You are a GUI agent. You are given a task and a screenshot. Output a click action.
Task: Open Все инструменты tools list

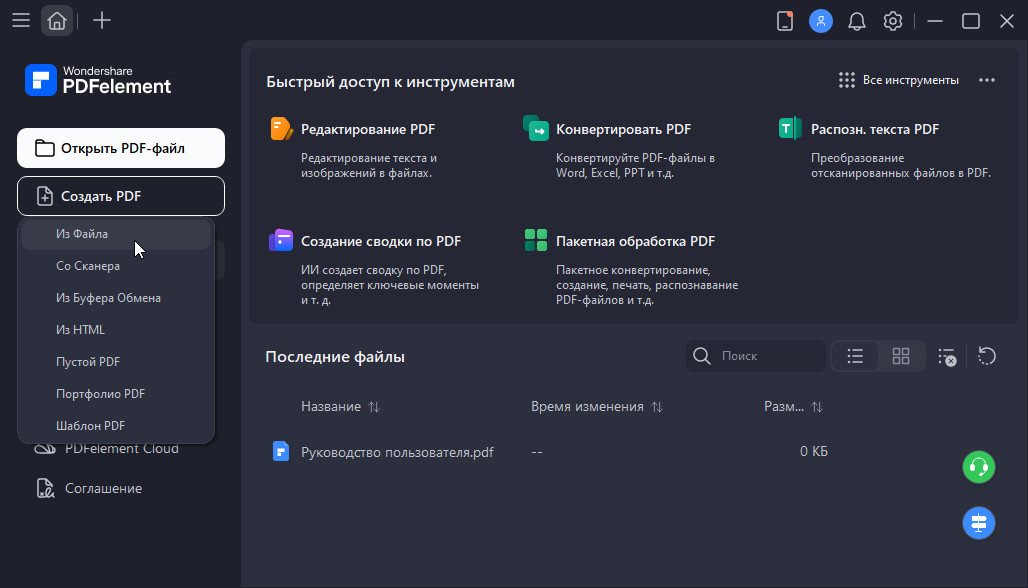(898, 80)
